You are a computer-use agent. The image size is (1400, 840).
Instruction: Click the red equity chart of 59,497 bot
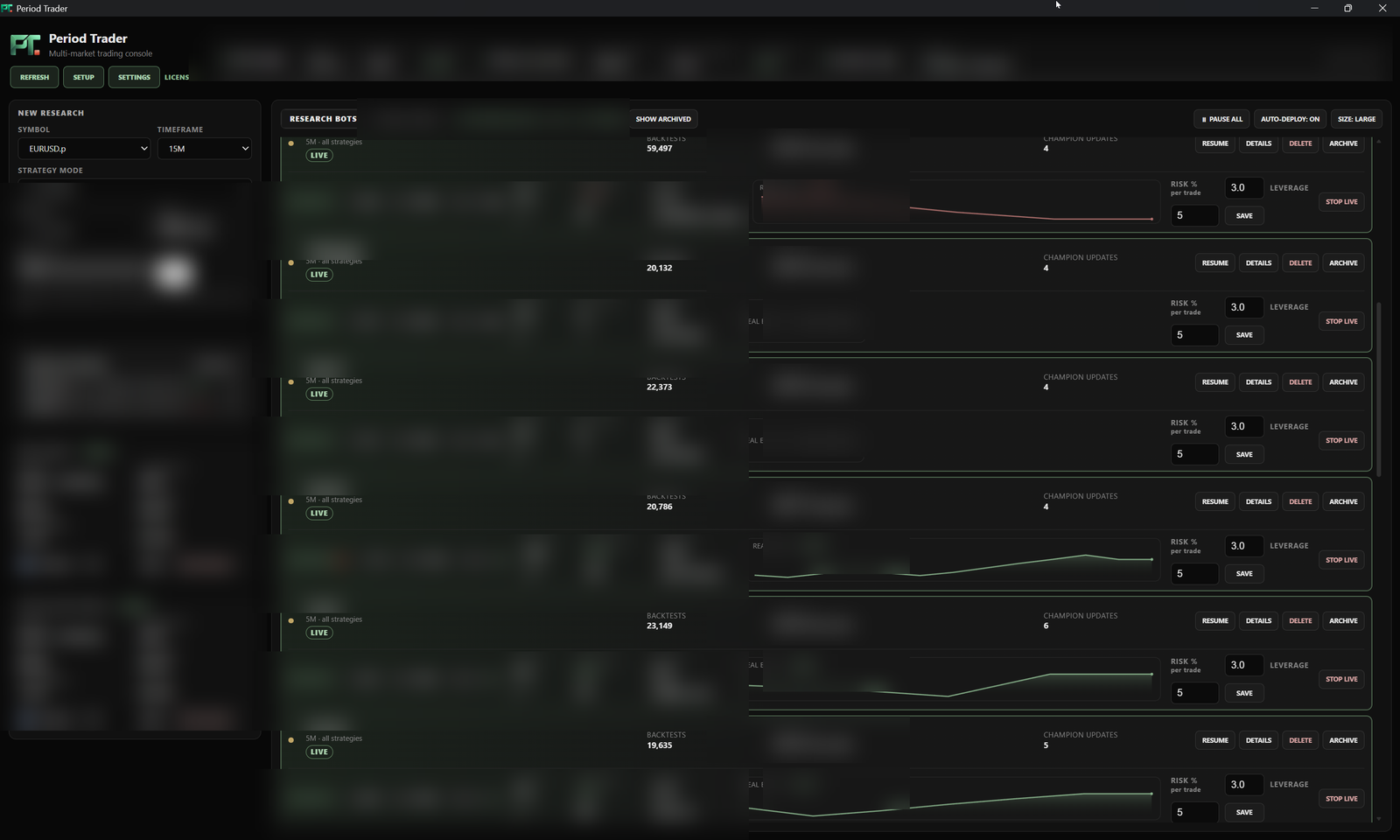click(958, 202)
